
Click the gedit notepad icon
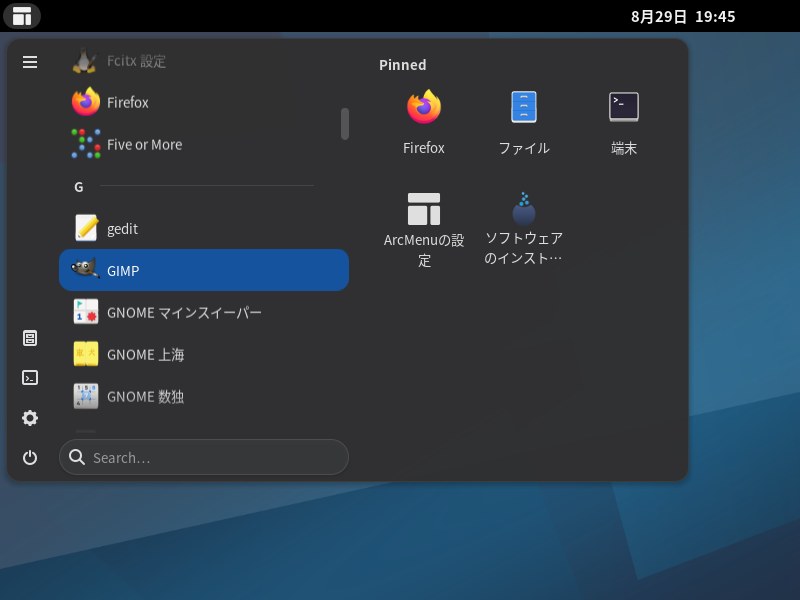[86, 228]
